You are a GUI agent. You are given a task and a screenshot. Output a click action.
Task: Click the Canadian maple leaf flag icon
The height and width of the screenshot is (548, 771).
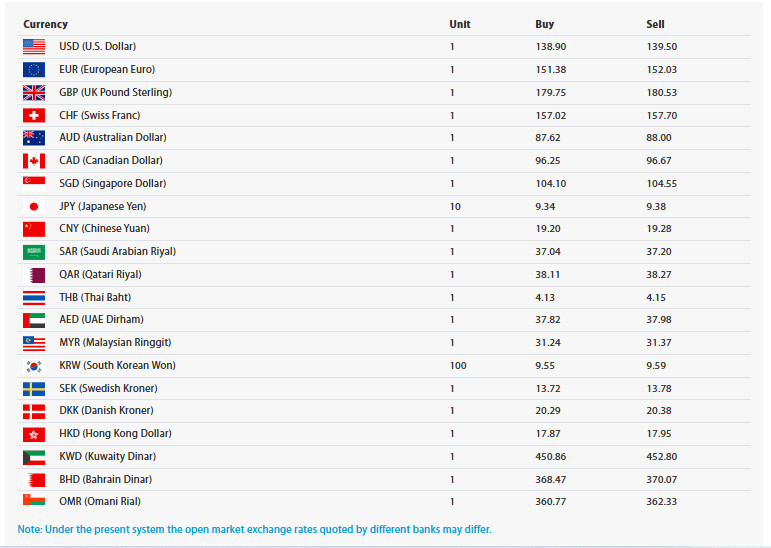point(34,160)
